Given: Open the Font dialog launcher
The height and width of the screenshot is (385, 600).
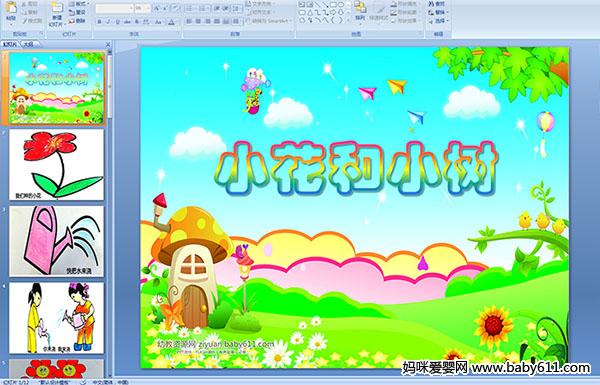Looking at the screenshot, I should tap(179, 34).
